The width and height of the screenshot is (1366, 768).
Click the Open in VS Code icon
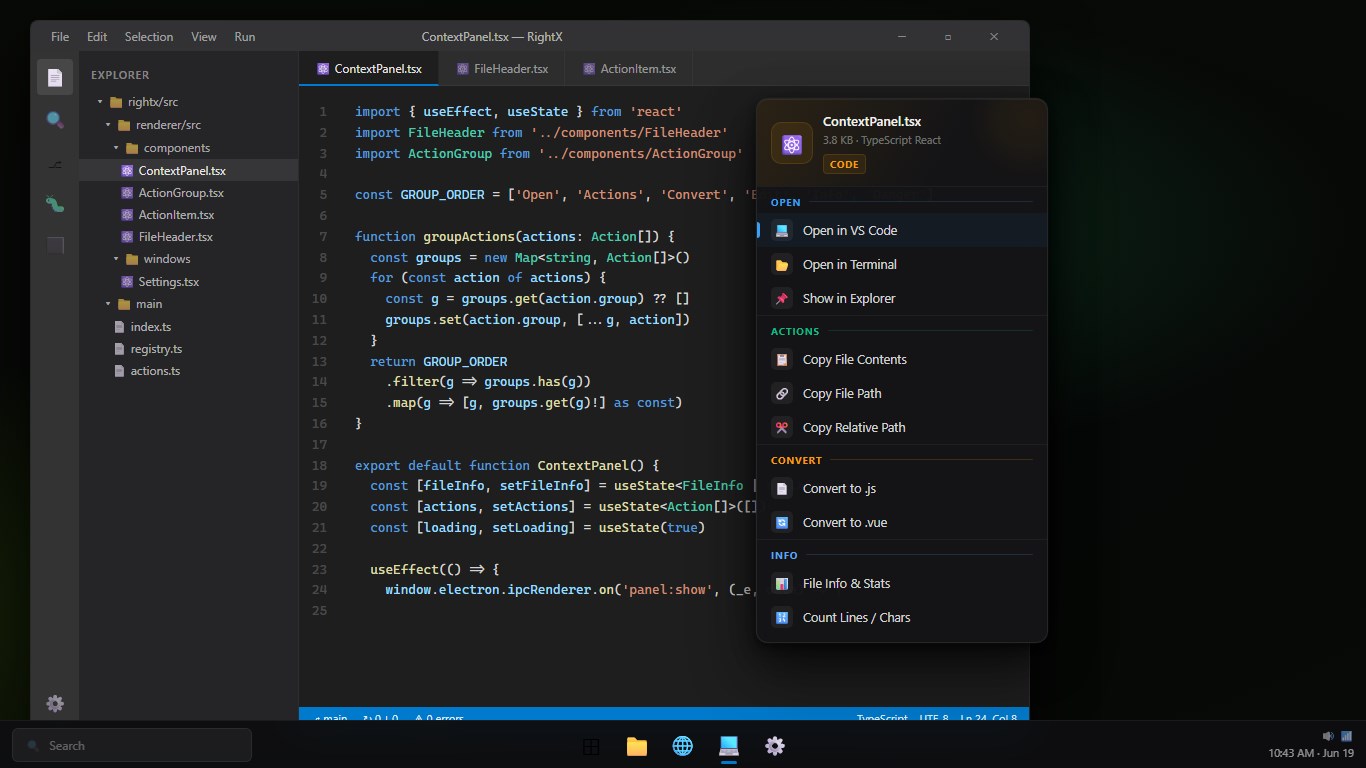[782, 230]
